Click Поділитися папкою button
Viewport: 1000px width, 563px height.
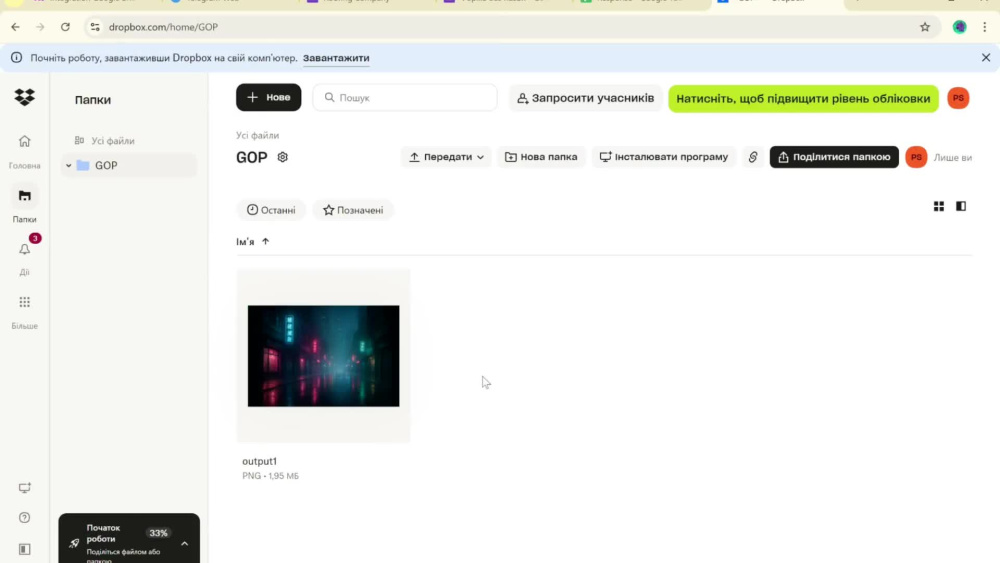(x=834, y=157)
